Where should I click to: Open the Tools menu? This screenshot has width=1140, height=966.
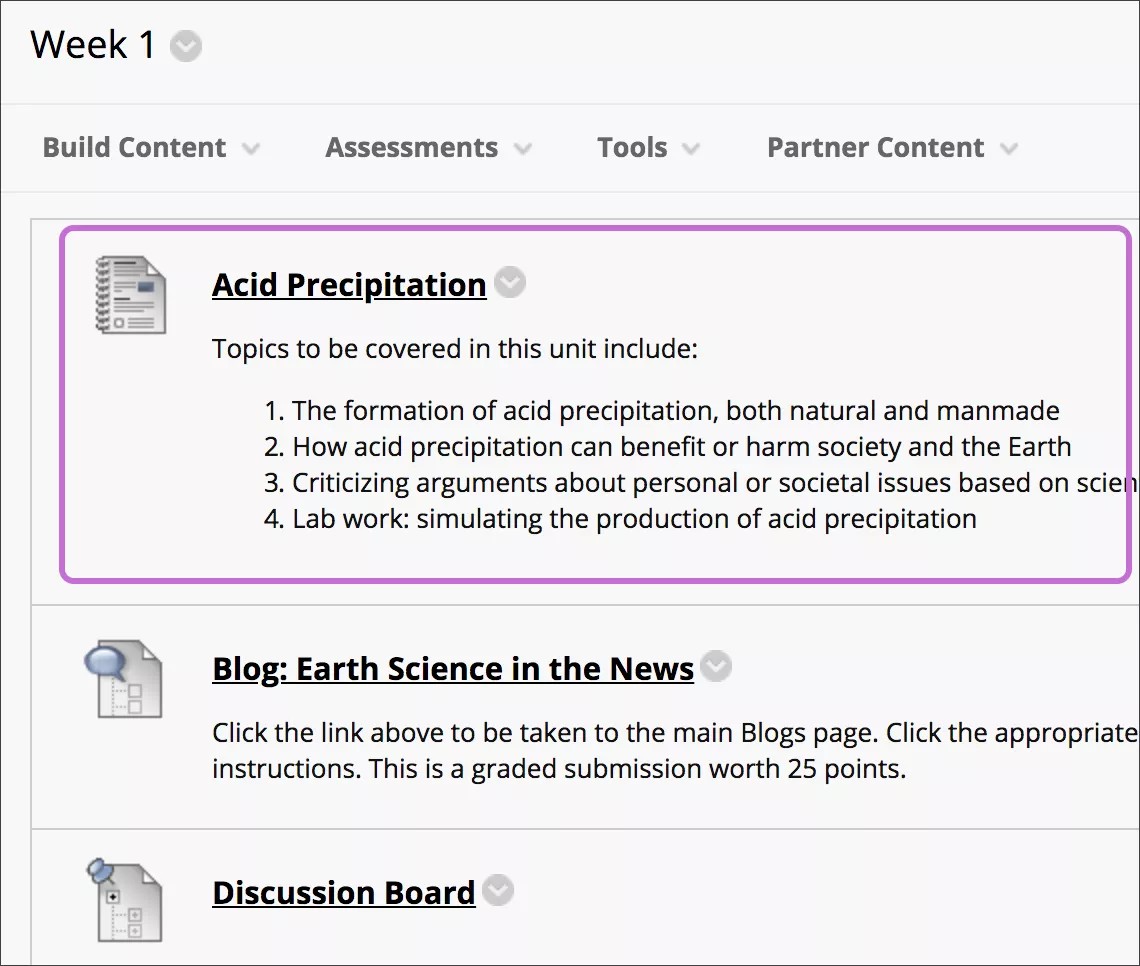point(632,147)
